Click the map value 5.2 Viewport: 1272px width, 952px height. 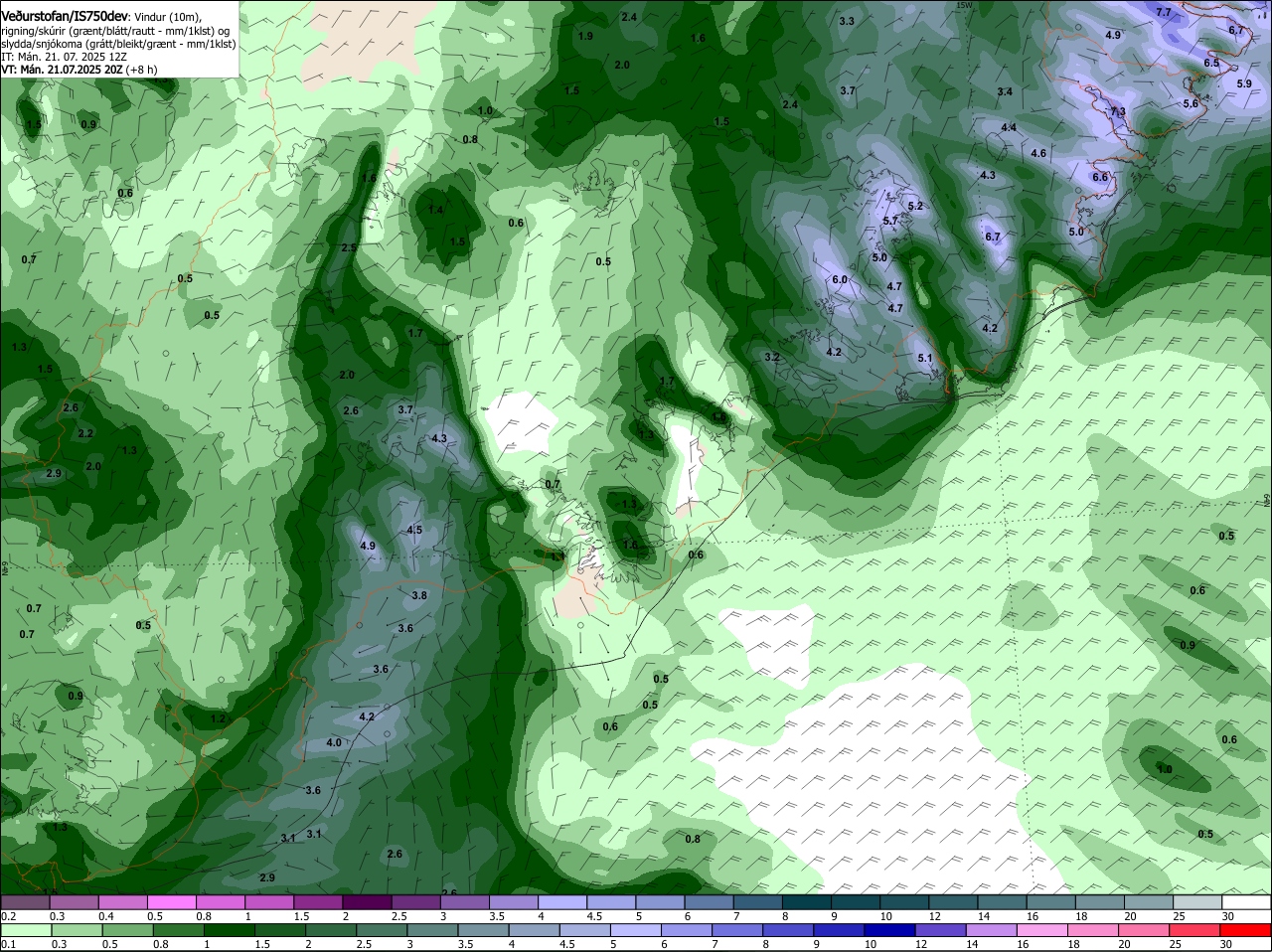coord(915,207)
